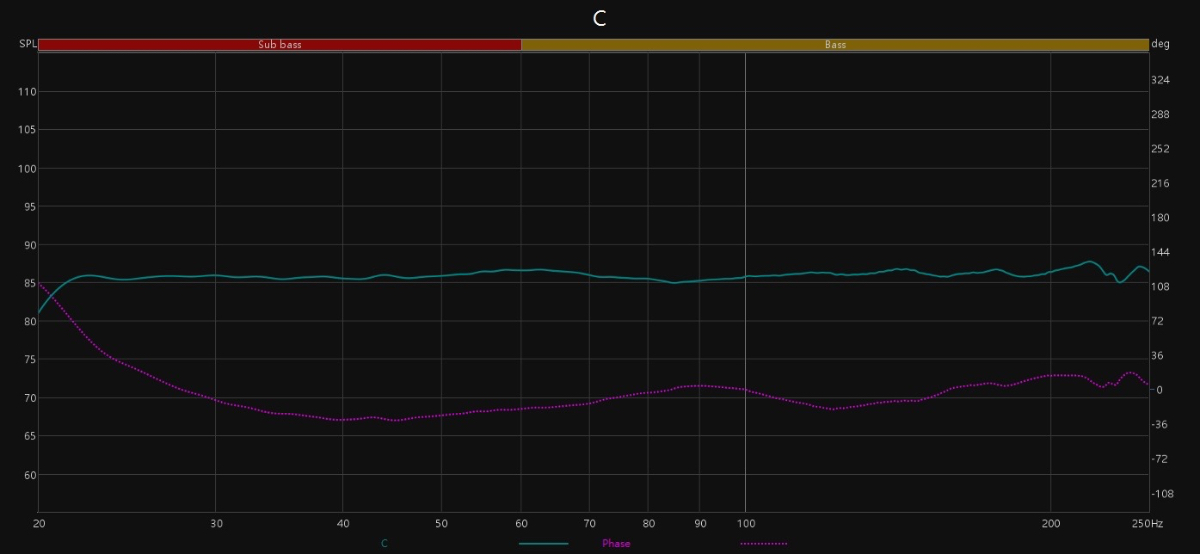Click the 324 degree phase axis value
Screen dimensions: 1200x554
(1161, 80)
